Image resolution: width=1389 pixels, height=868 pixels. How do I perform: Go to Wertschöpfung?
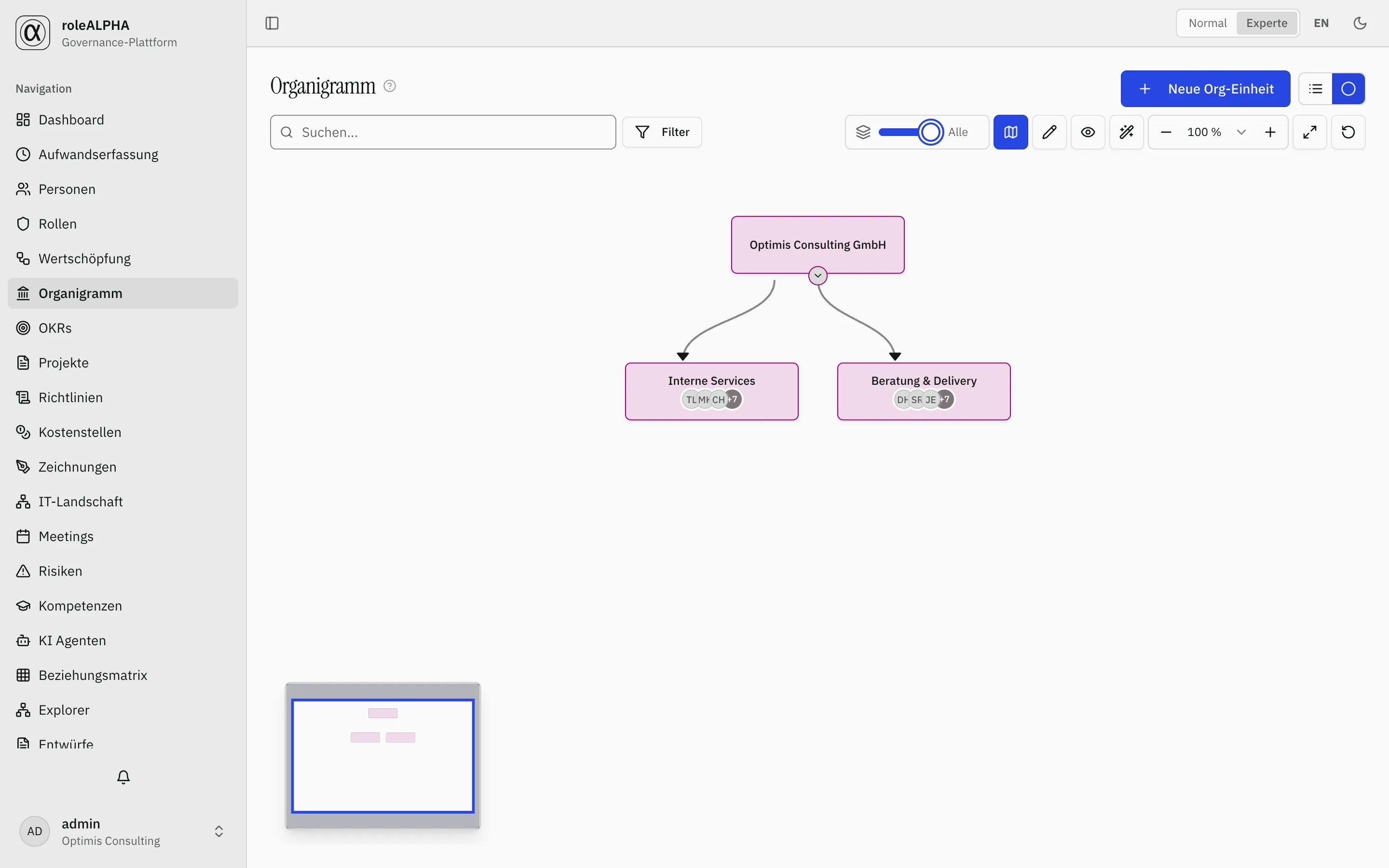tap(123, 258)
